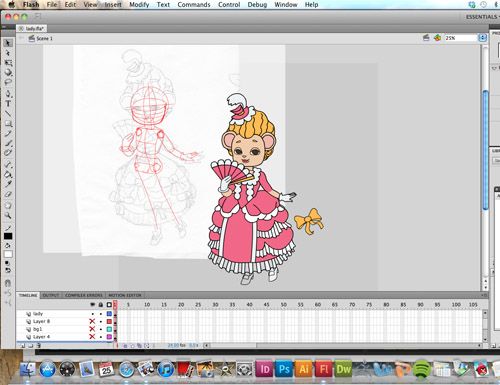This screenshot has width=500, height=385.
Task: Show the hidden bg1 layer
Action: tap(92, 329)
